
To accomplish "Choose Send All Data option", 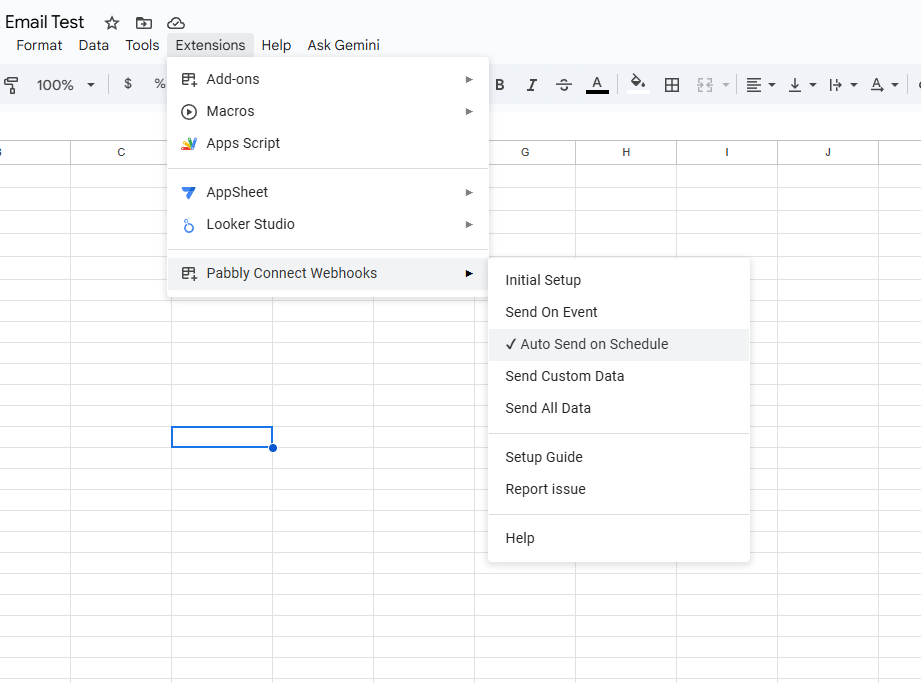I will (x=548, y=408).
